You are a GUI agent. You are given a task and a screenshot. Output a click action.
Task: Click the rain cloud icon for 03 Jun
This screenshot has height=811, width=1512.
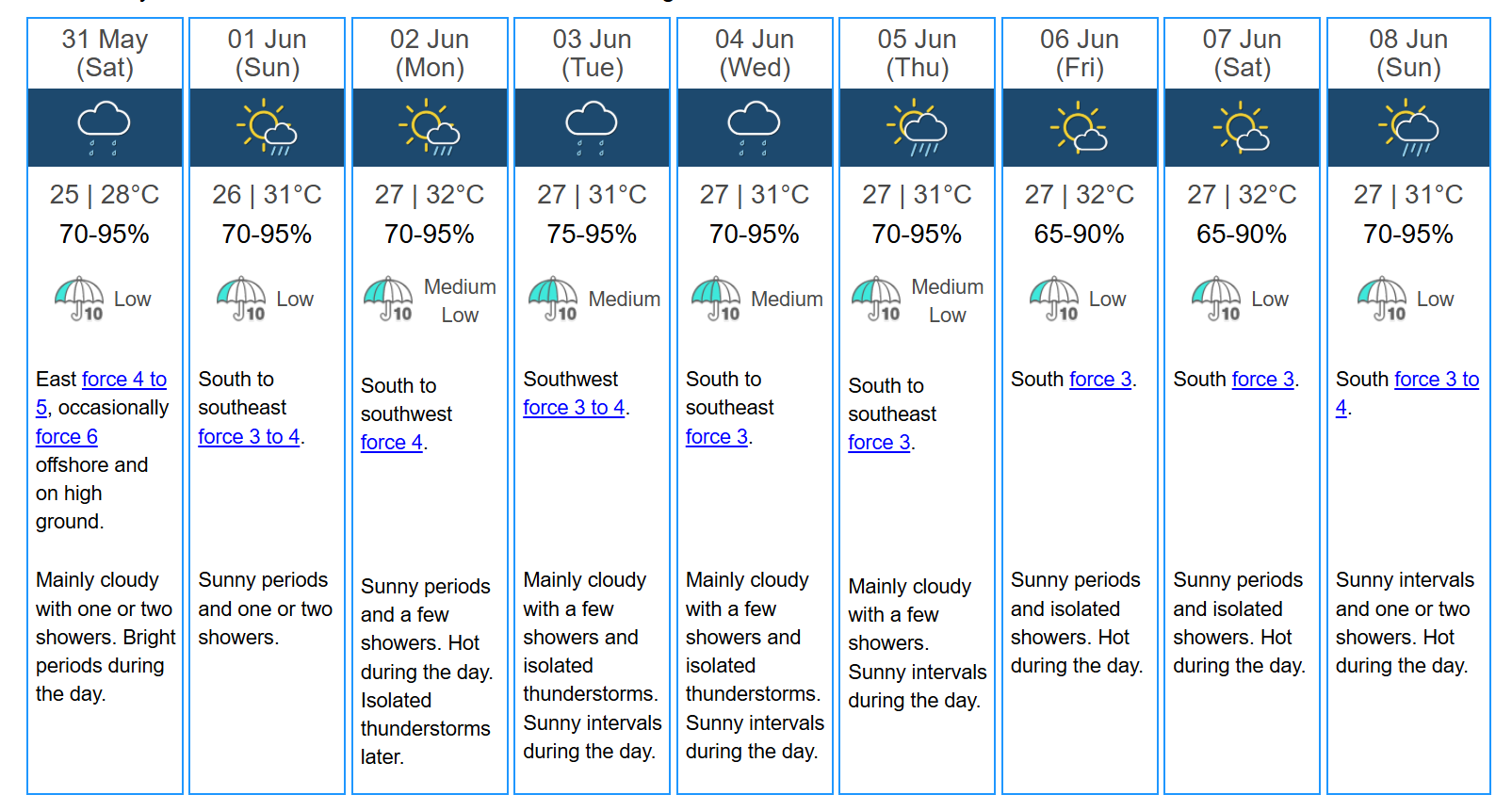tap(592, 129)
